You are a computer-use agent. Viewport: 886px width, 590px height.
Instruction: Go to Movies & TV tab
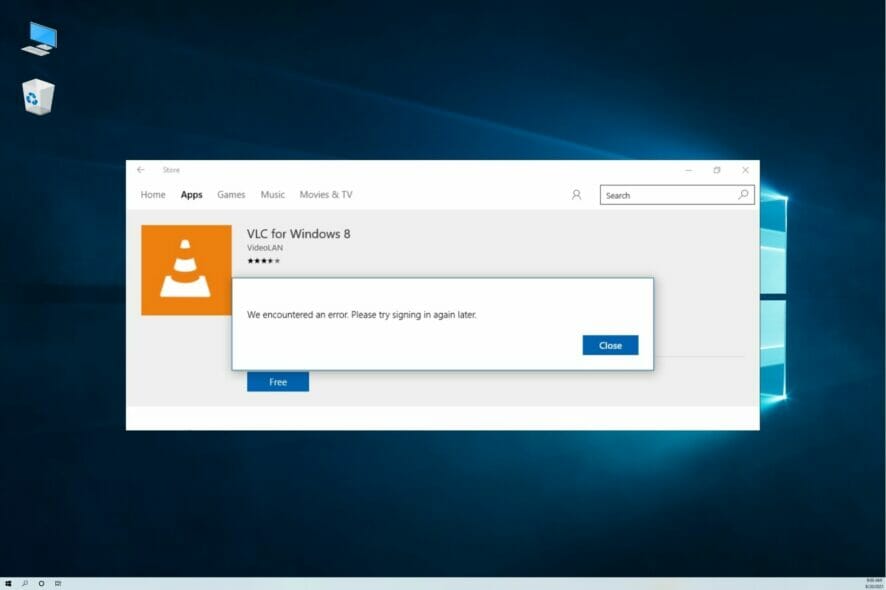click(326, 194)
